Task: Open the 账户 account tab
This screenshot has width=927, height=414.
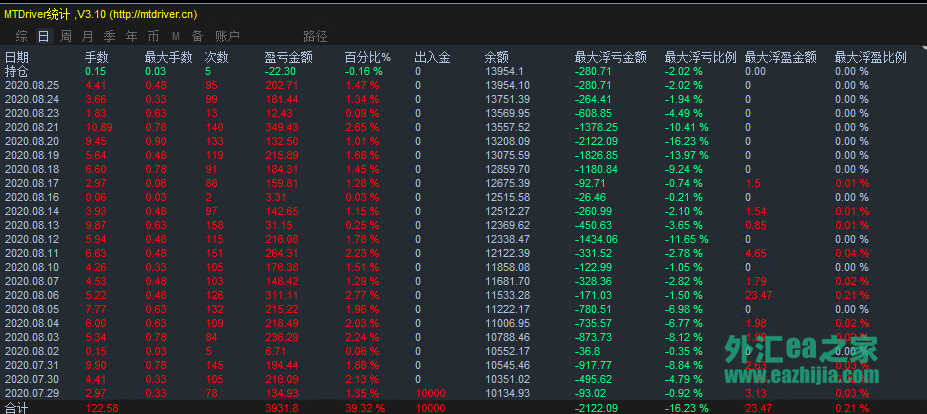Action: tap(228, 36)
